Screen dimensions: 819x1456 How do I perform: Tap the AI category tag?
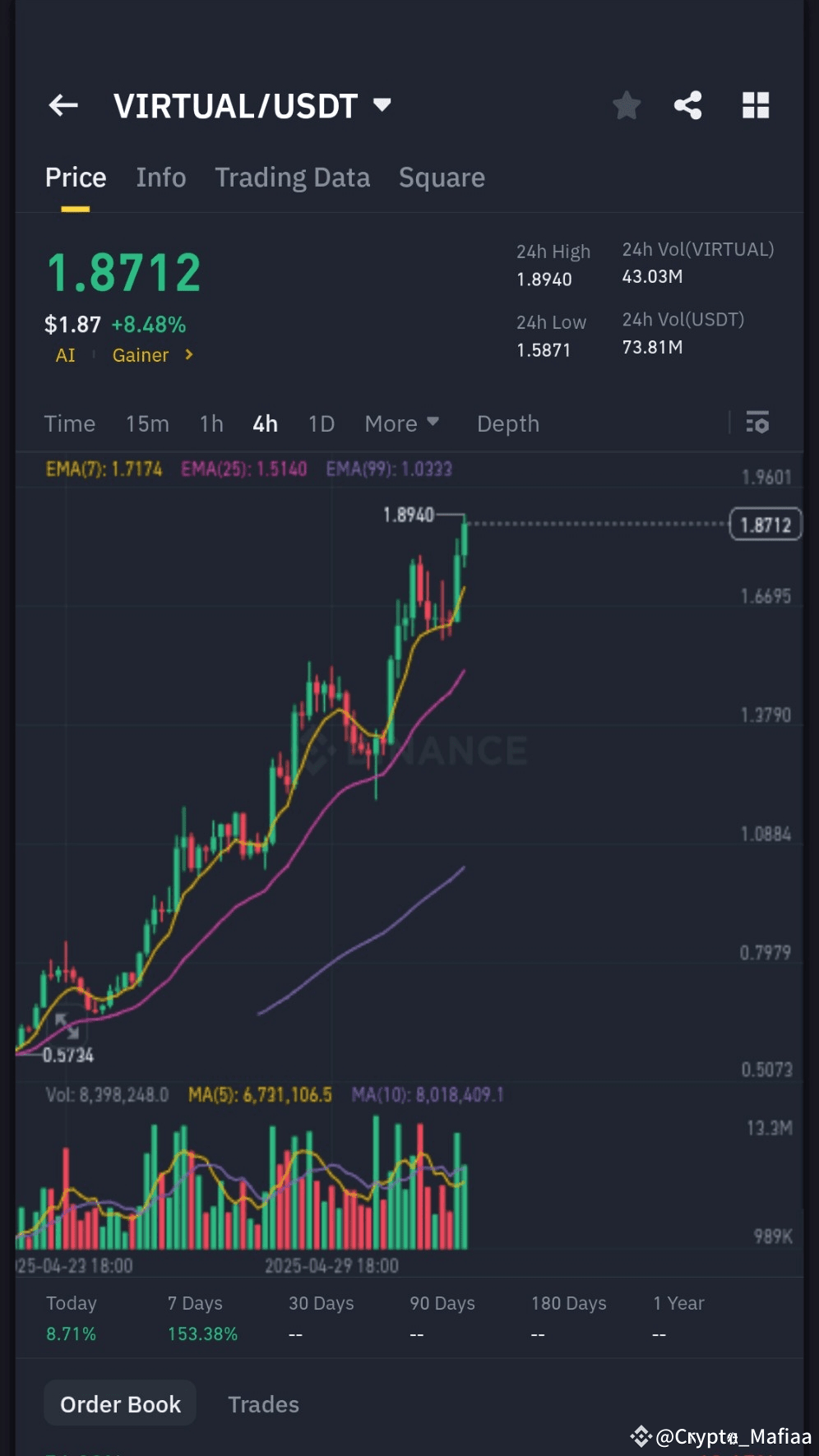coord(66,355)
